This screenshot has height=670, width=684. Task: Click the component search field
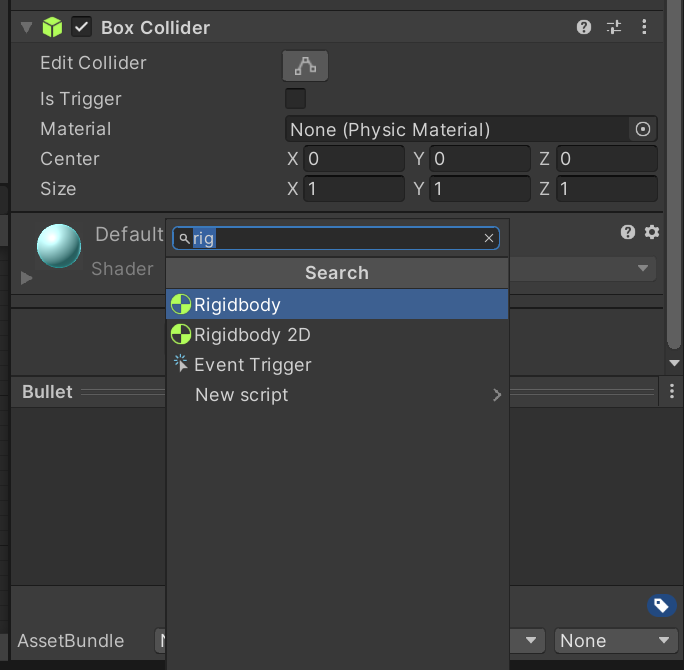click(x=336, y=238)
